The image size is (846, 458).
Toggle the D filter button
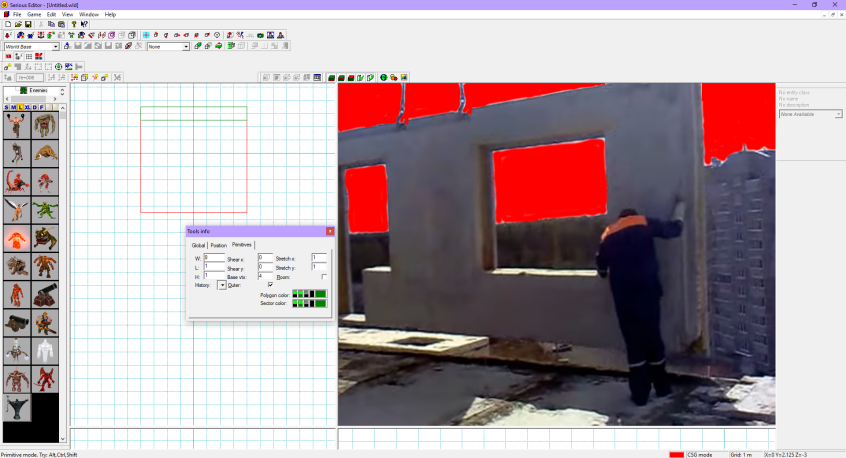pyautogui.click(x=35, y=107)
